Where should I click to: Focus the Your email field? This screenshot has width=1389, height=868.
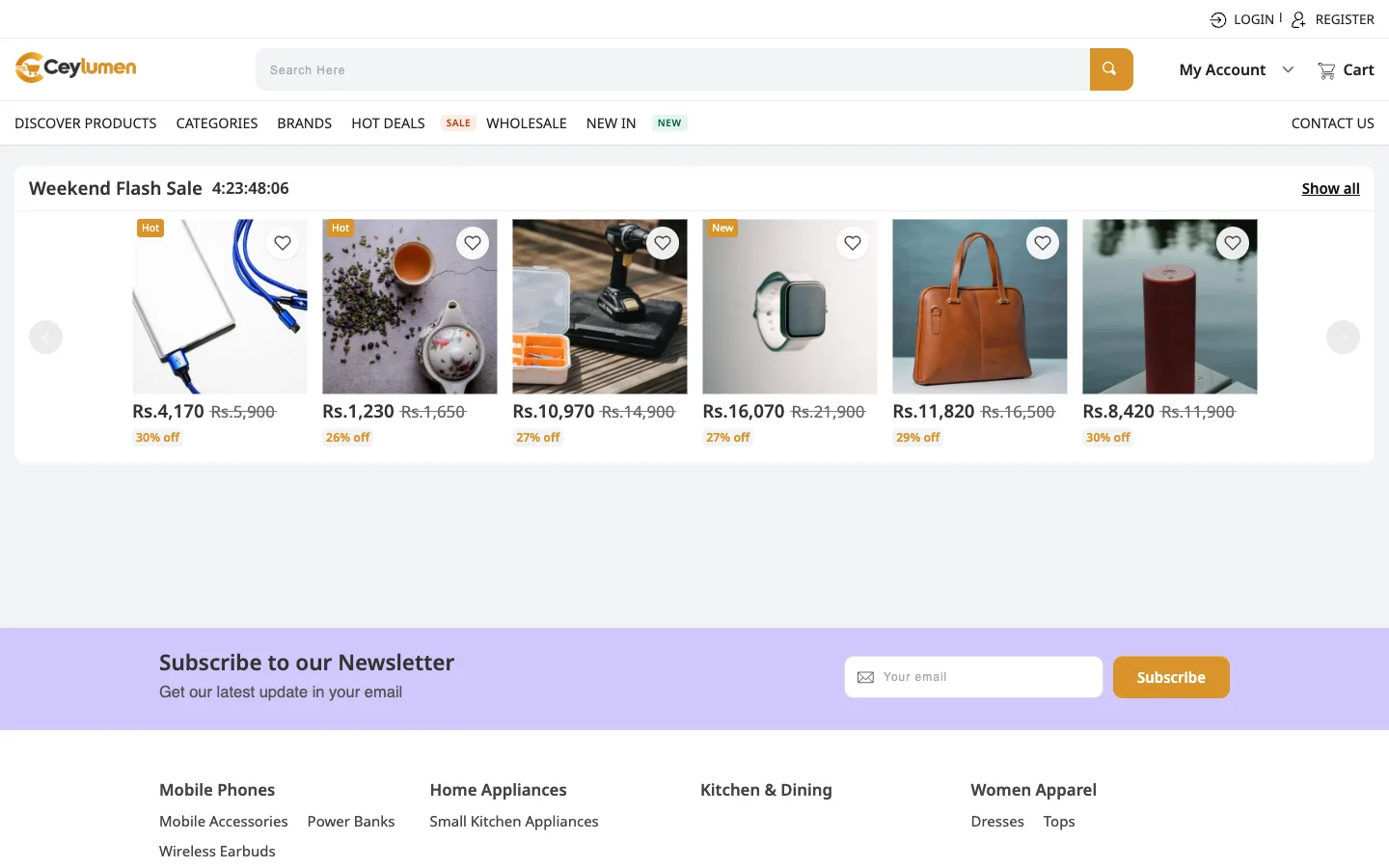pyautogui.click(x=973, y=677)
